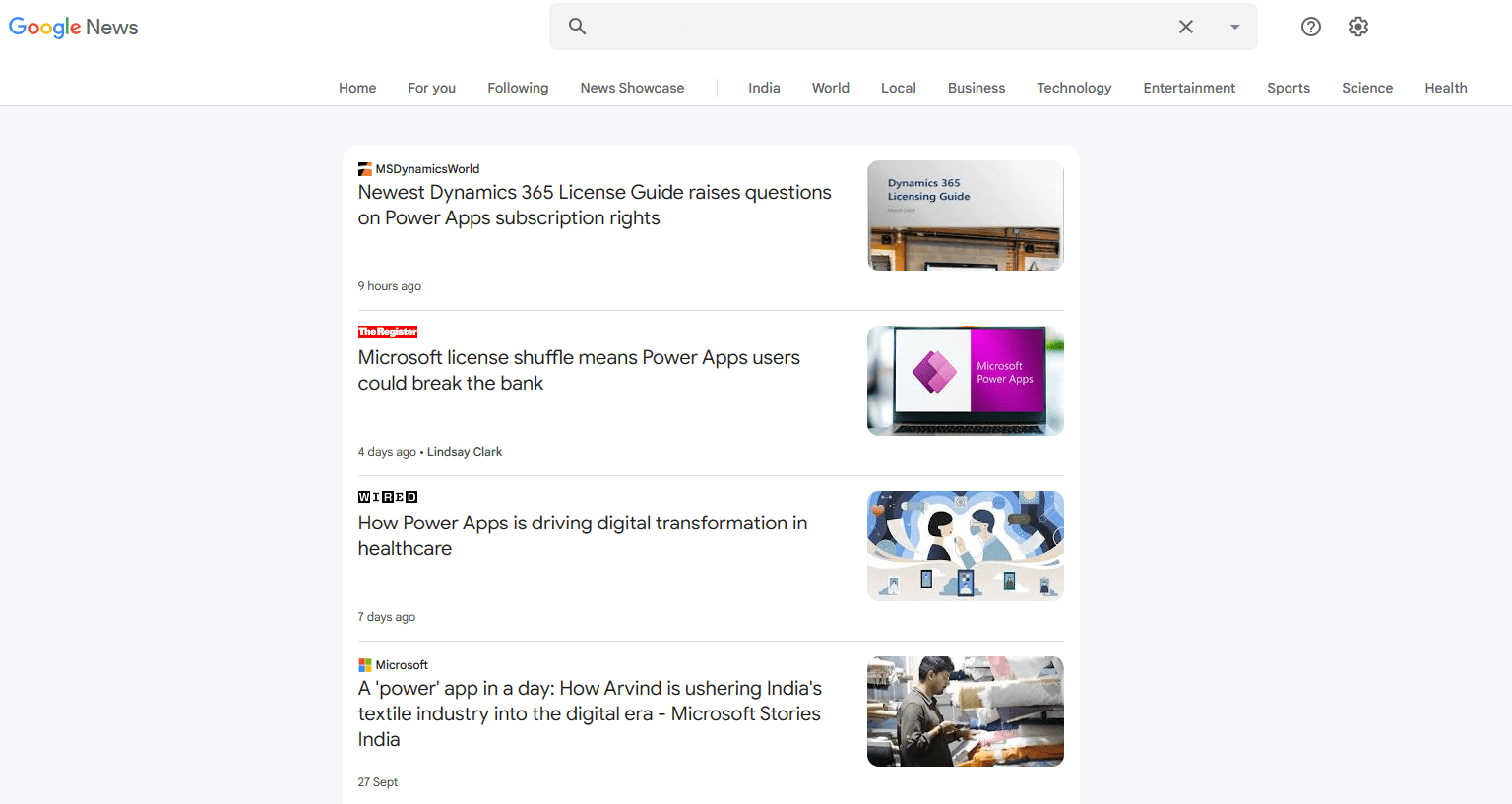
Task: Click the MSDynamicsWorld source icon
Action: pos(364,168)
